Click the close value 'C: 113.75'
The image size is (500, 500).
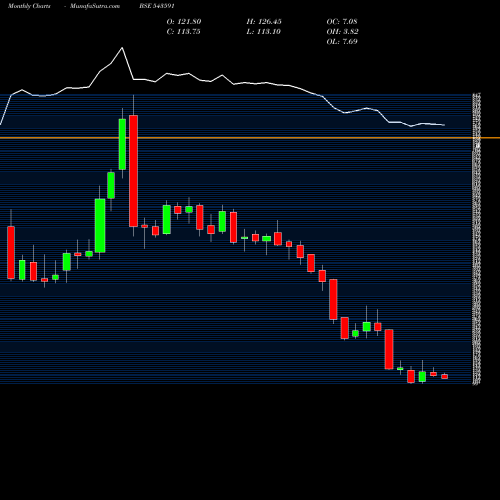(184, 32)
